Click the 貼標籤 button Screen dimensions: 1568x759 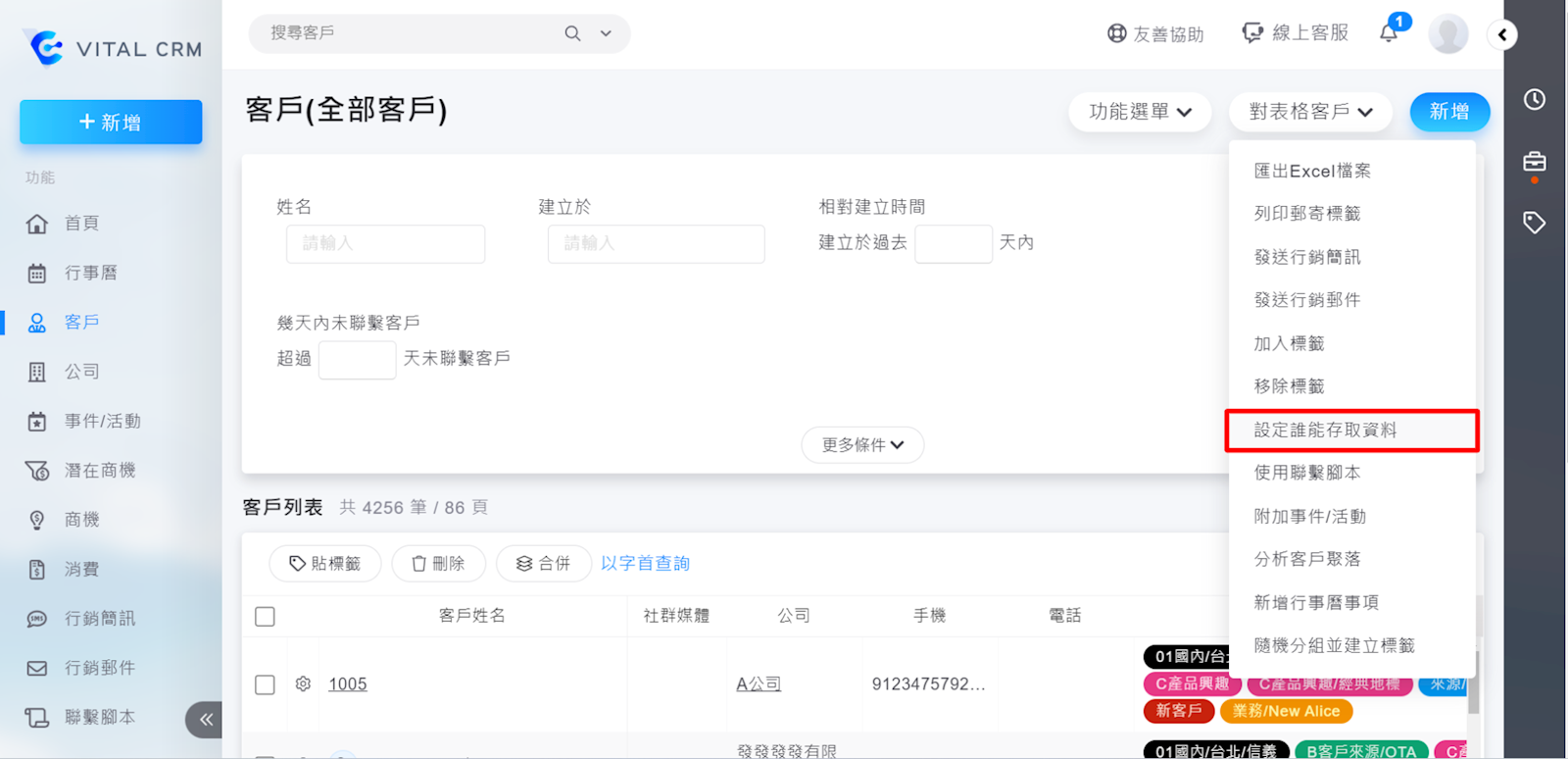[325, 564]
